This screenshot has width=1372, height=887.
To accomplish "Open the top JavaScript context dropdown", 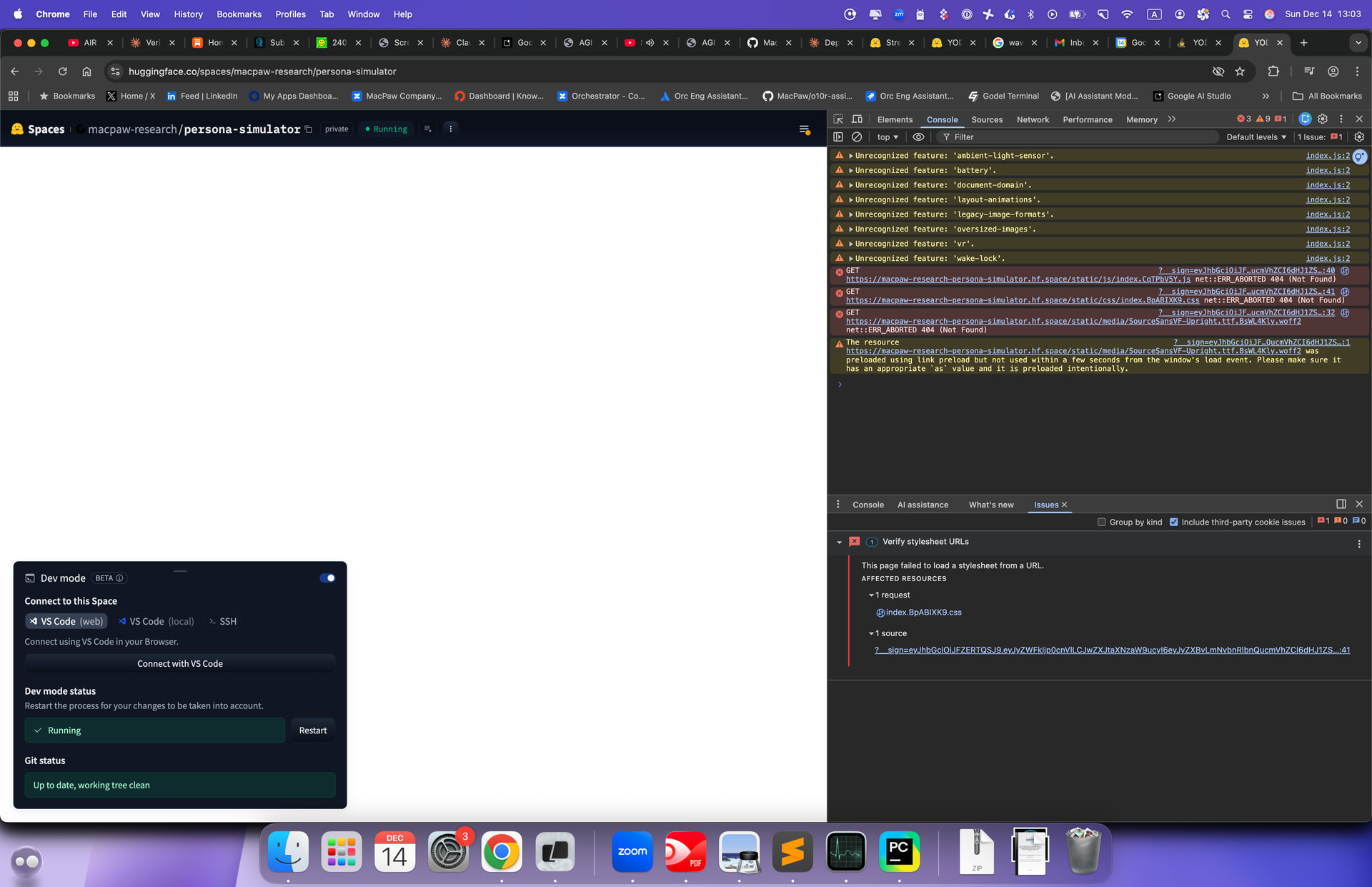I will [x=888, y=137].
